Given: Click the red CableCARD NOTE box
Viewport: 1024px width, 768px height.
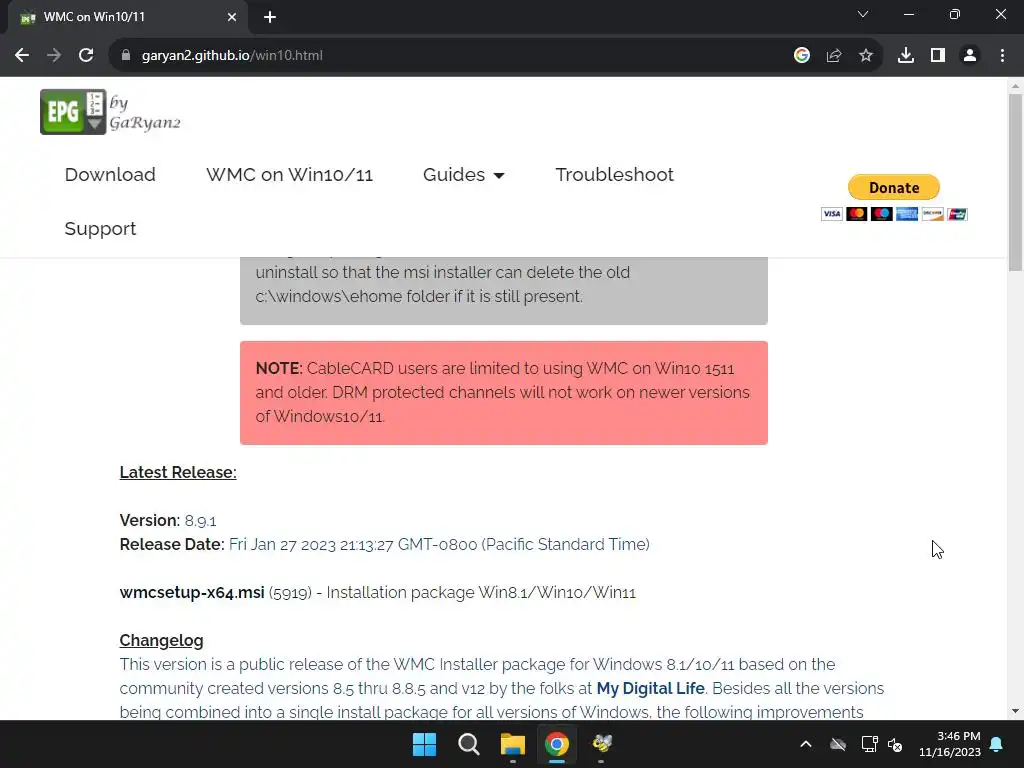Looking at the screenshot, I should pyautogui.click(x=504, y=392).
